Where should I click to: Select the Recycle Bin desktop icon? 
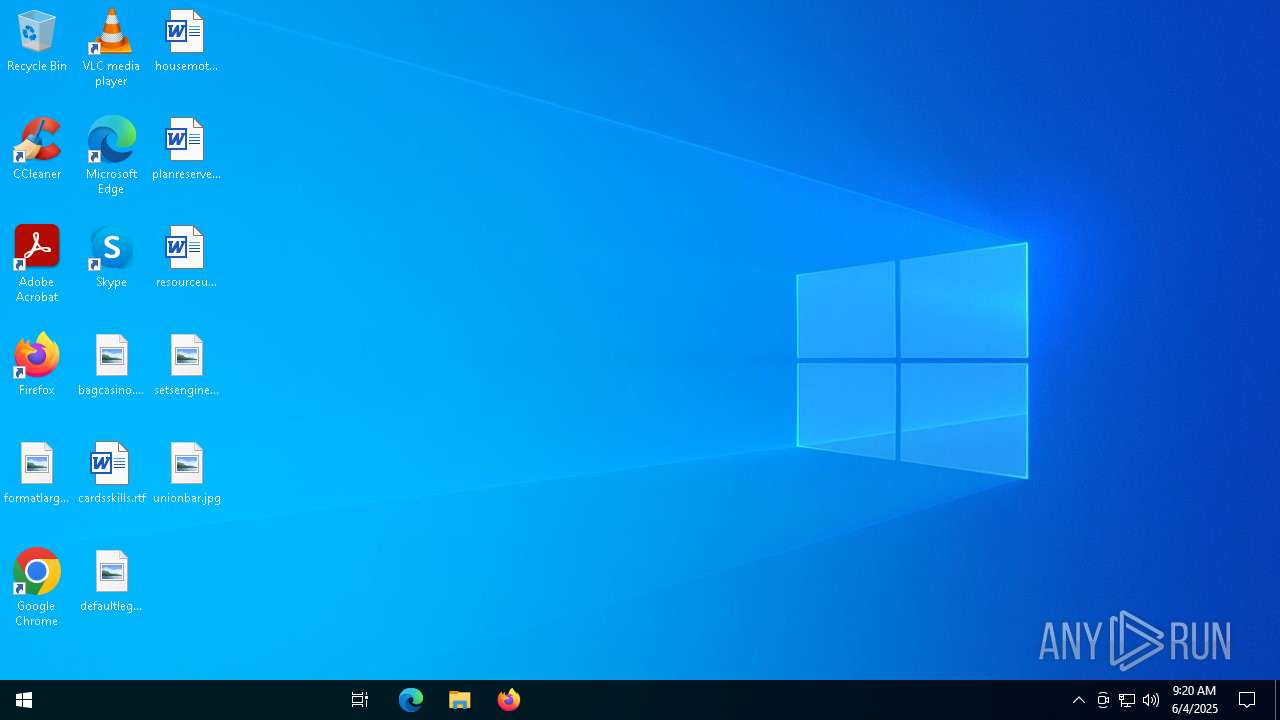[37, 42]
